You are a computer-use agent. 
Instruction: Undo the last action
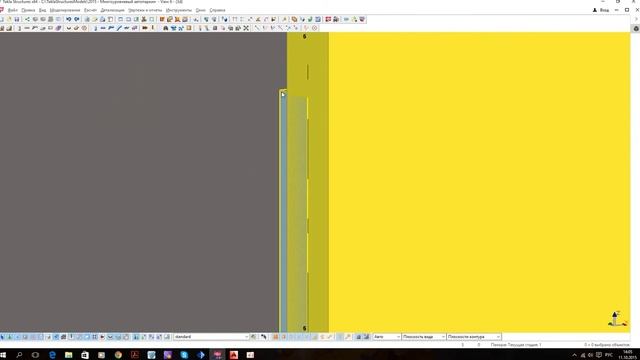[69, 19]
